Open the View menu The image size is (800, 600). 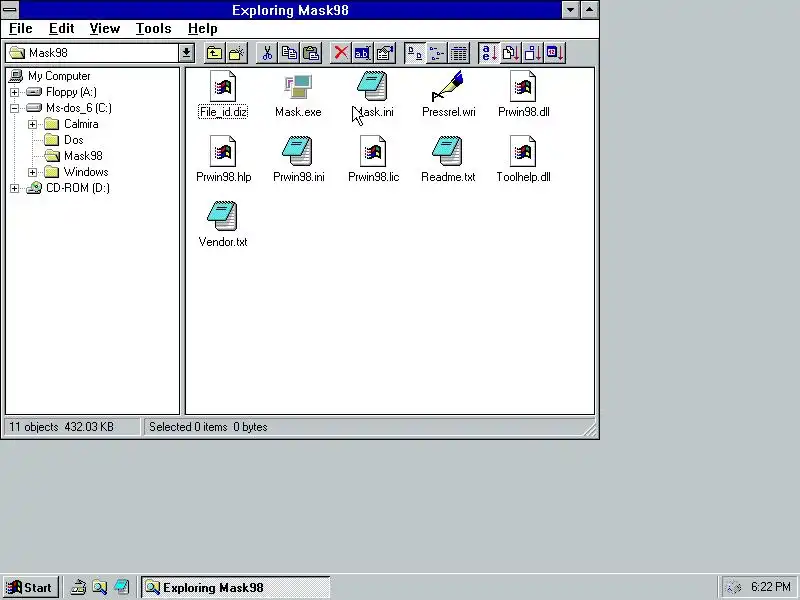tap(105, 29)
